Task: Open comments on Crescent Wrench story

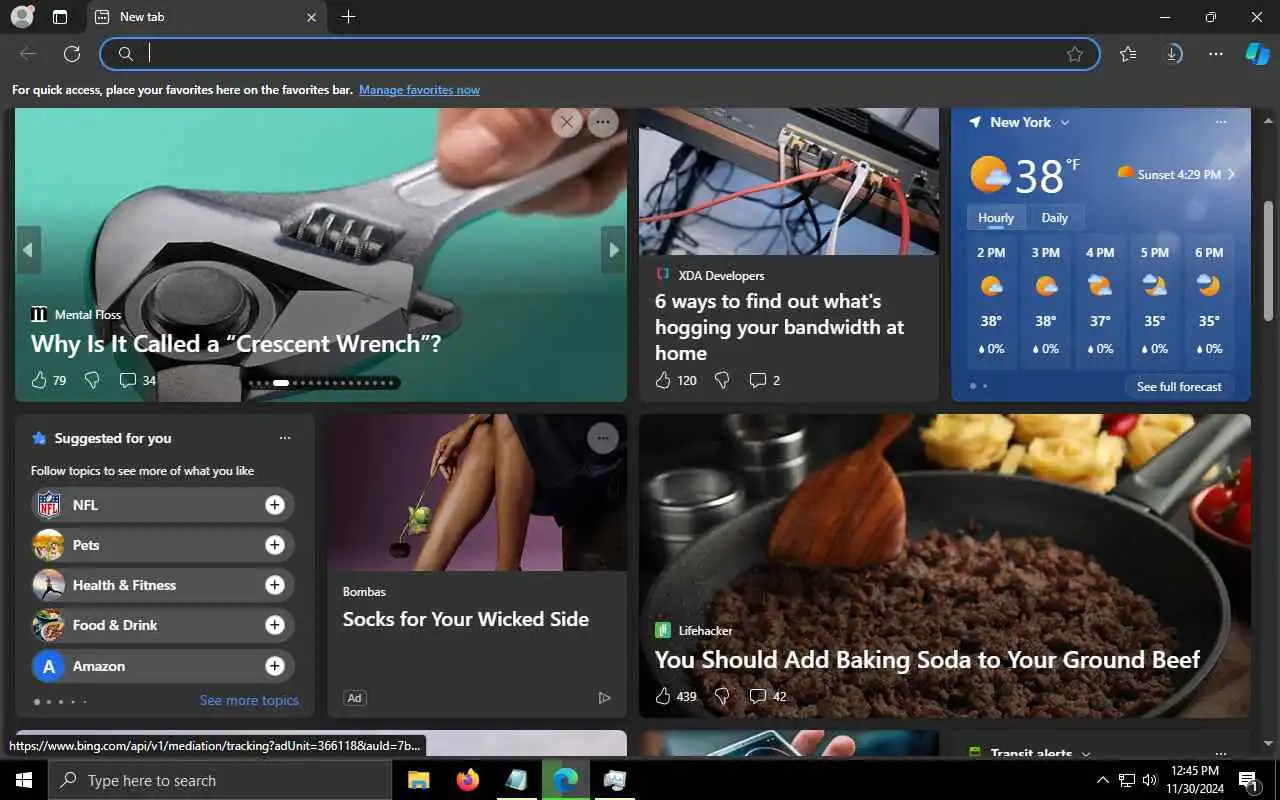Action: point(137,380)
